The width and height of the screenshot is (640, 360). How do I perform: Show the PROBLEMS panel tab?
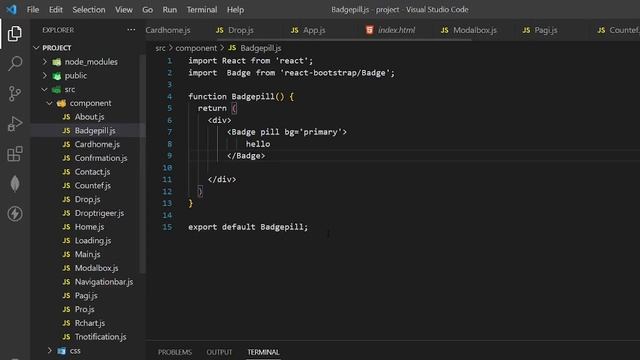pos(175,352)
